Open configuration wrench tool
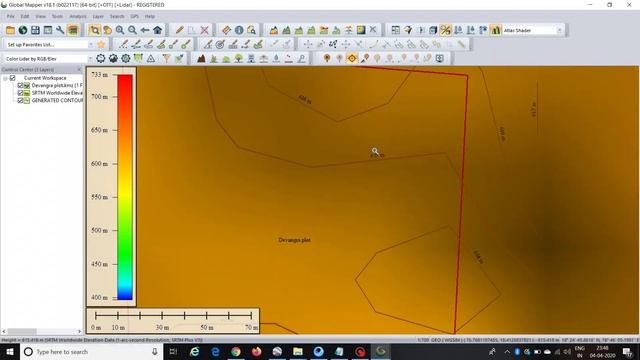 (x=60, y=30)
